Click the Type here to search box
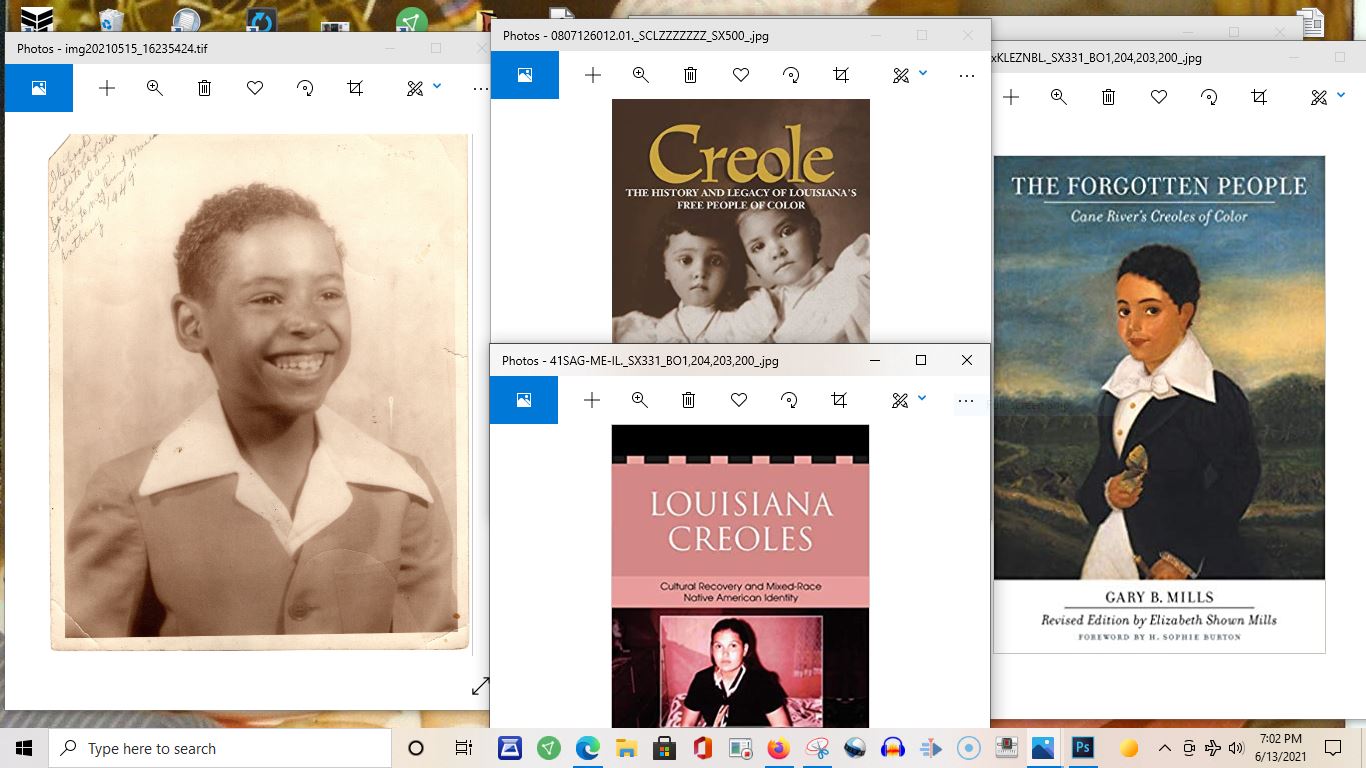 220,748
